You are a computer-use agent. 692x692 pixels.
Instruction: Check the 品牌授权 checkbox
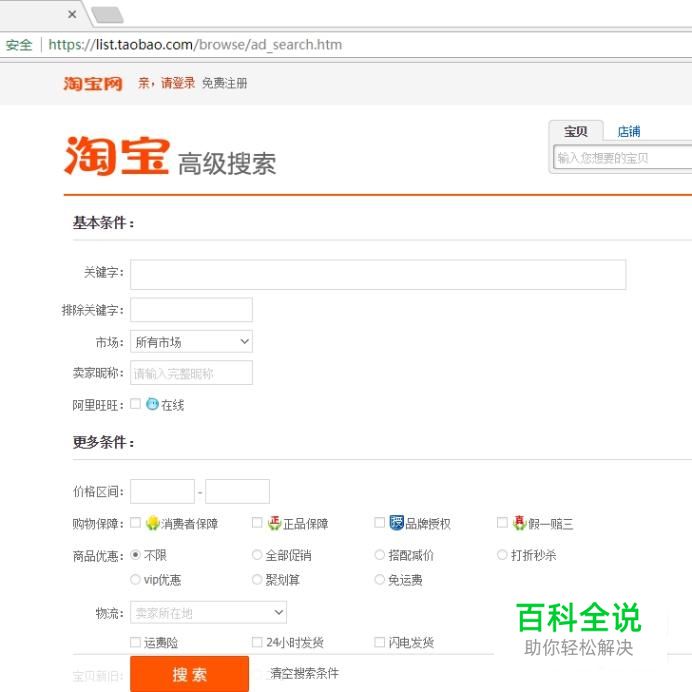[x=380, y=523]
